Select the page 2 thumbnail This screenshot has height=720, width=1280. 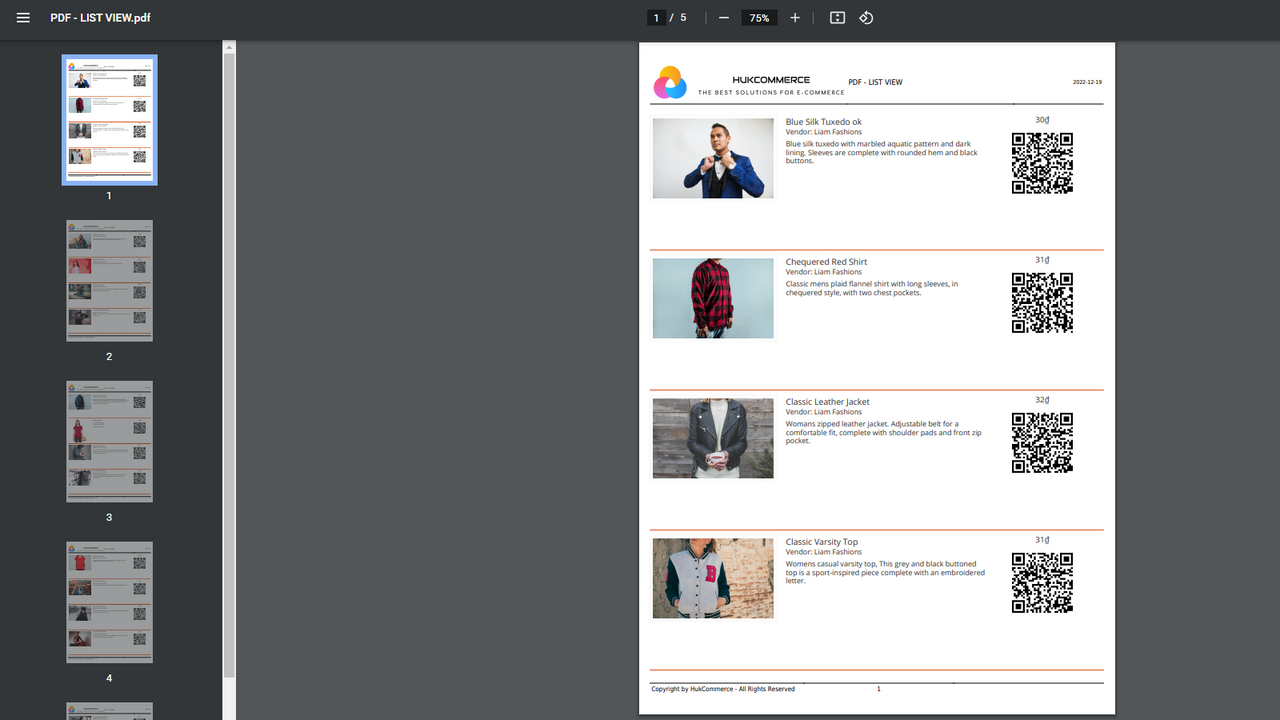pyautogui.click(x=109, y=280)
